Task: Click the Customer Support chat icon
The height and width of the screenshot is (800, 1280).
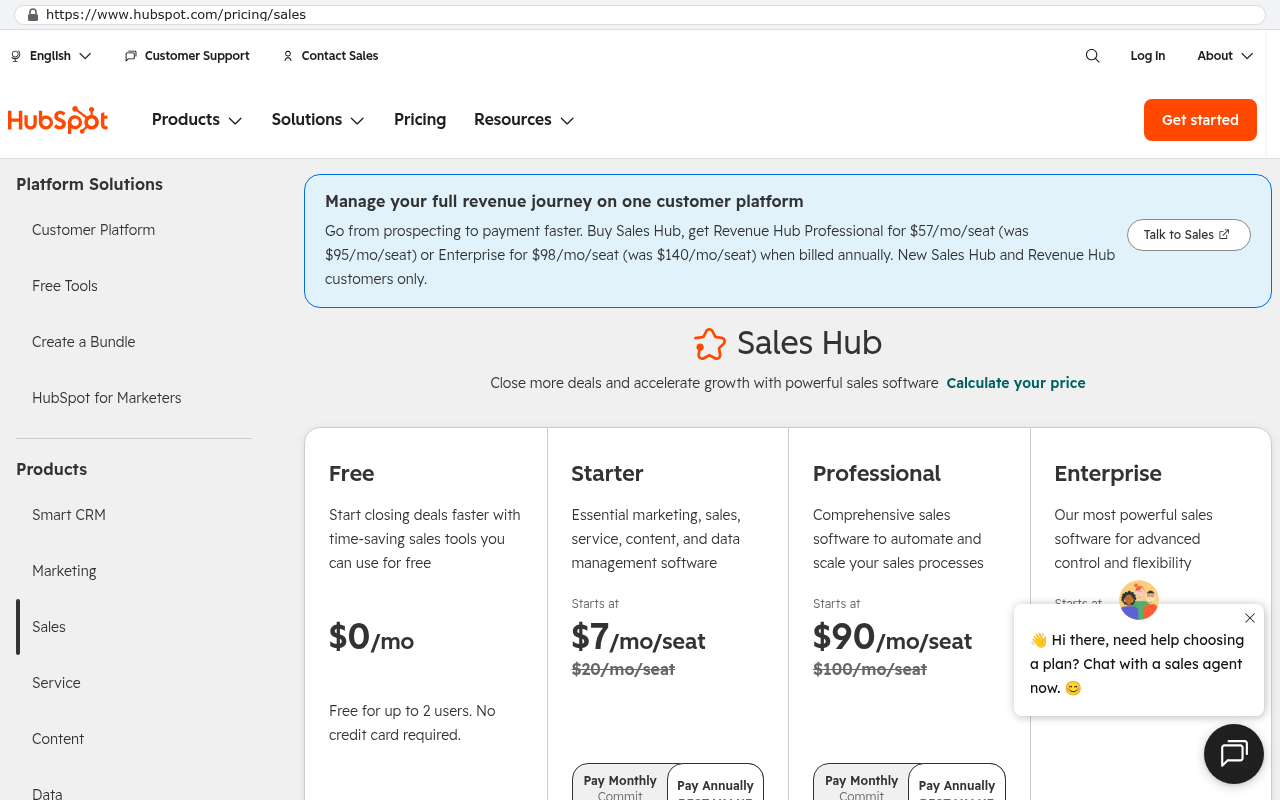Action: pos(131,56)
